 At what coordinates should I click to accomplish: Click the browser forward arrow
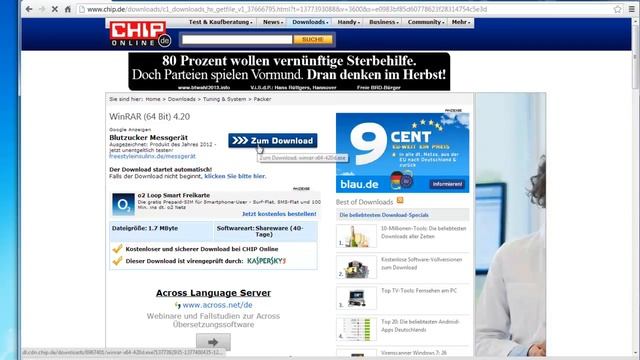point(42,9)
